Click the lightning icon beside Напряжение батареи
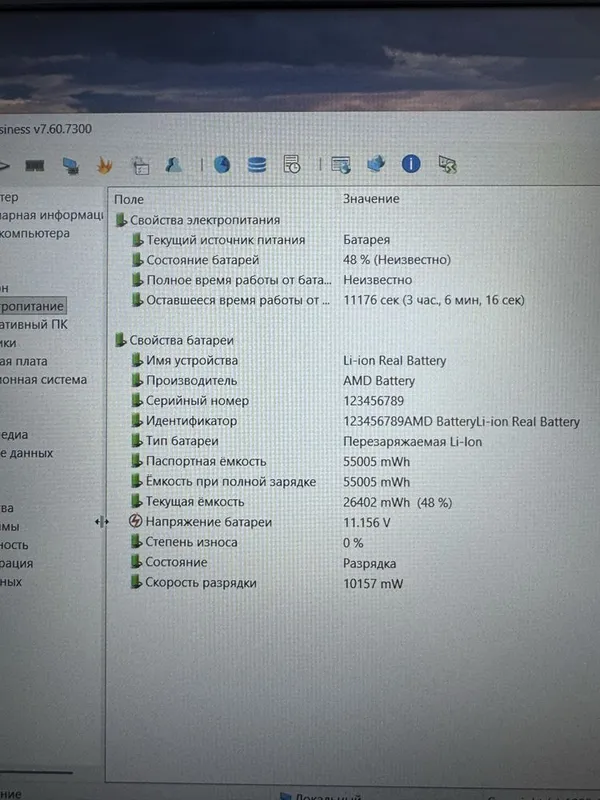The width and height of the screenshot is (600, 800). (x=135, y=521)
